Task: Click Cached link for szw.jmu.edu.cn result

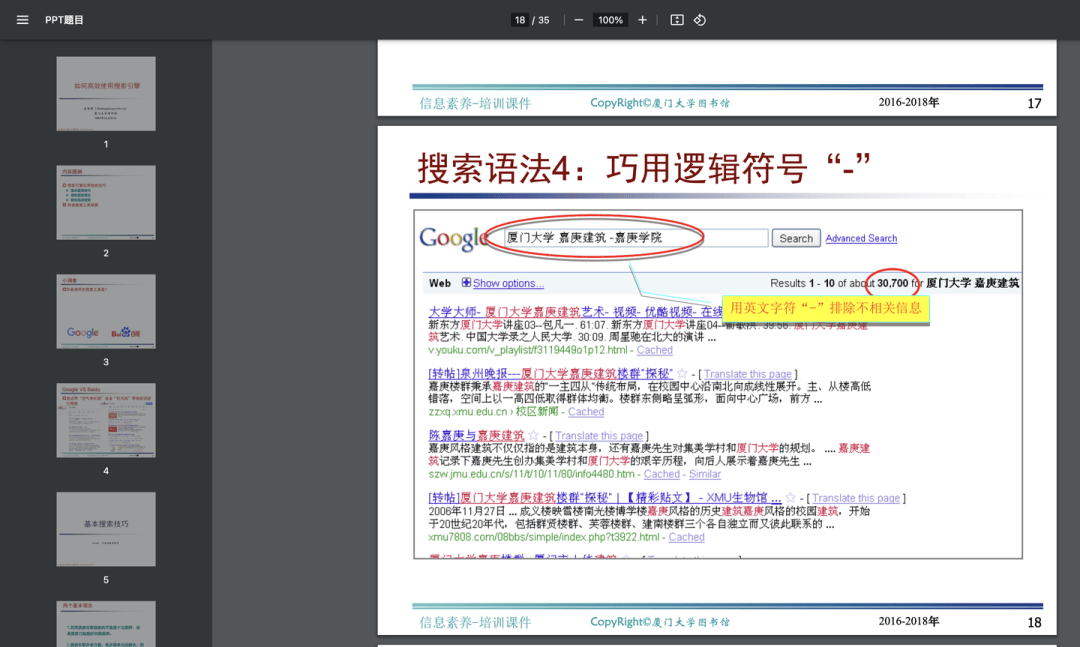Action: (x=662, y=474)
